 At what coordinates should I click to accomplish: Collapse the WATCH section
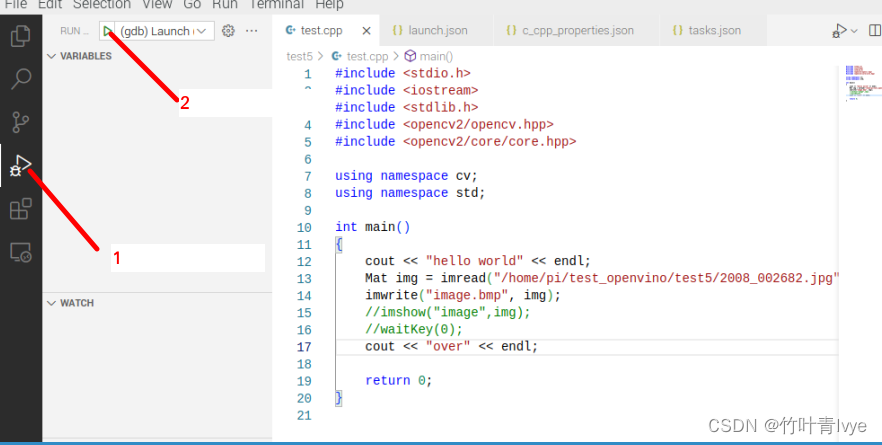(70, 303)
